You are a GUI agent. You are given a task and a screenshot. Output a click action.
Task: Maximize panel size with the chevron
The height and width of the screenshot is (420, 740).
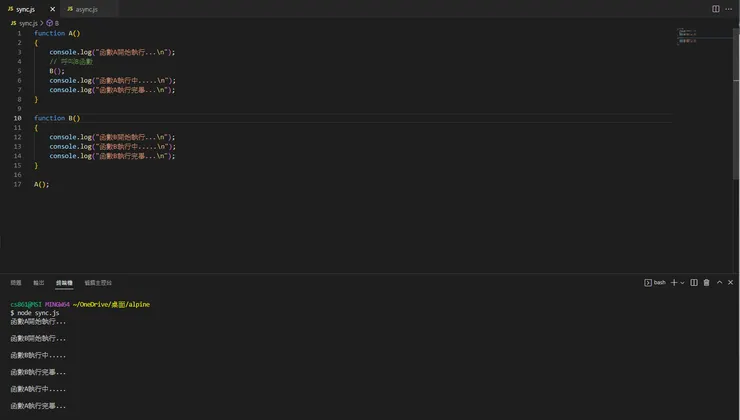point(719,283)
